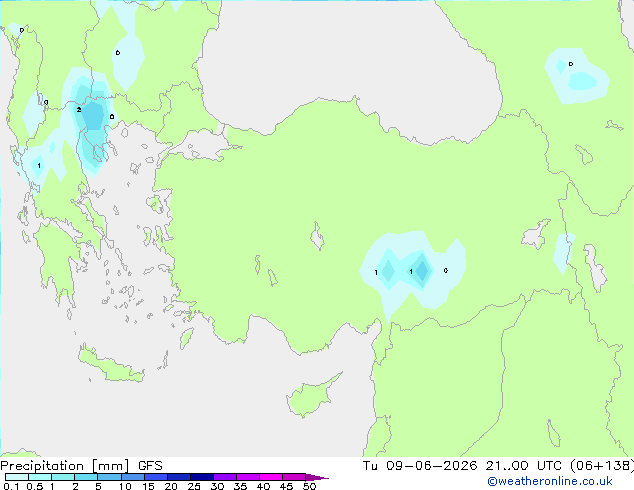Click the '21..00 UTC' time text
634x490 pixels.
[524, 466]
